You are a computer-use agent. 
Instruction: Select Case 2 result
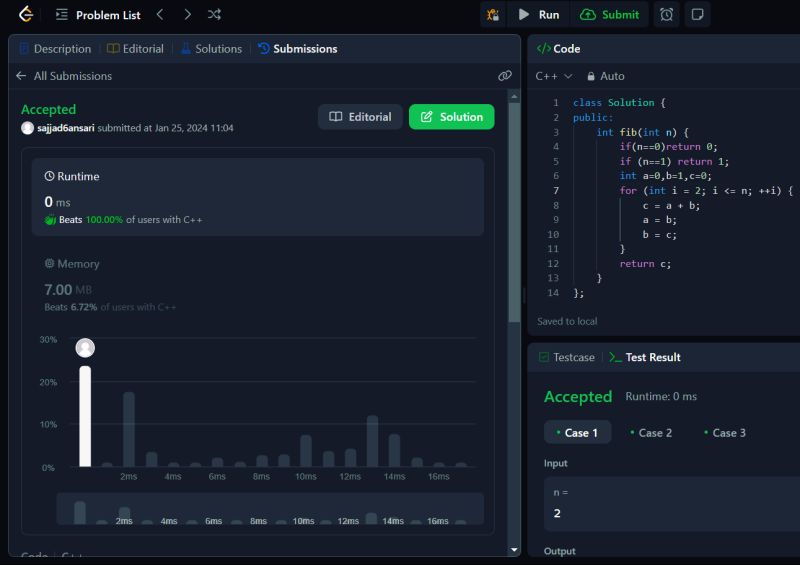pos(651,433)
